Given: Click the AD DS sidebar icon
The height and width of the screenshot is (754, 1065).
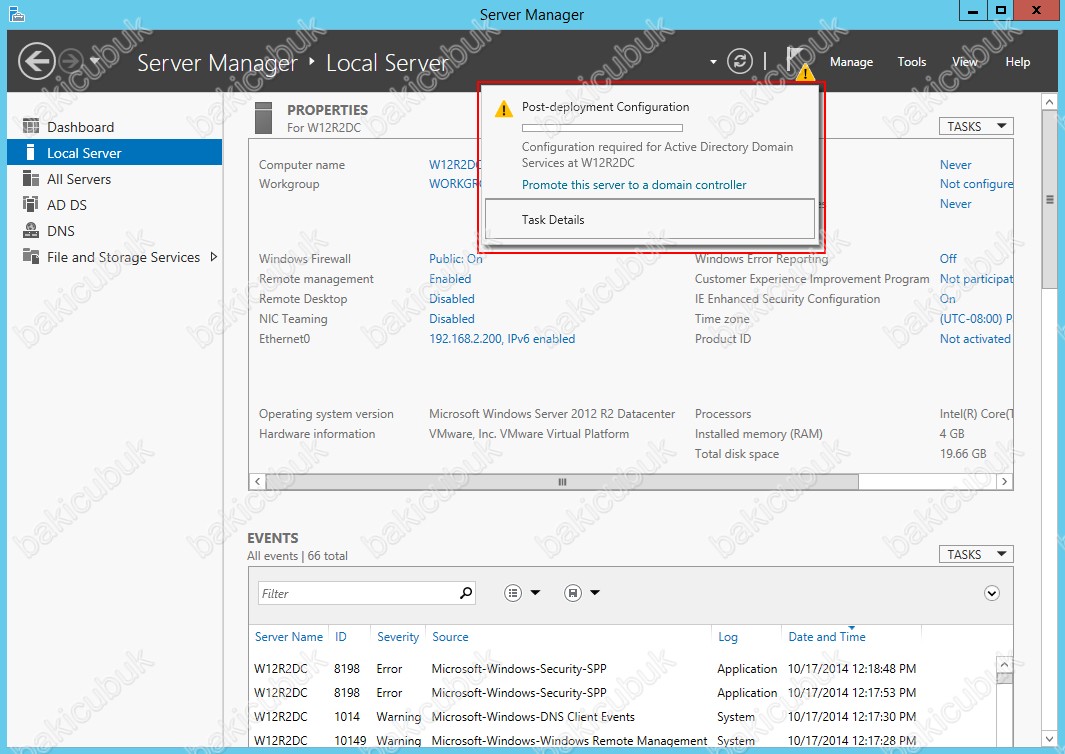Looking at the screenshot, I should tap(31, 204).
